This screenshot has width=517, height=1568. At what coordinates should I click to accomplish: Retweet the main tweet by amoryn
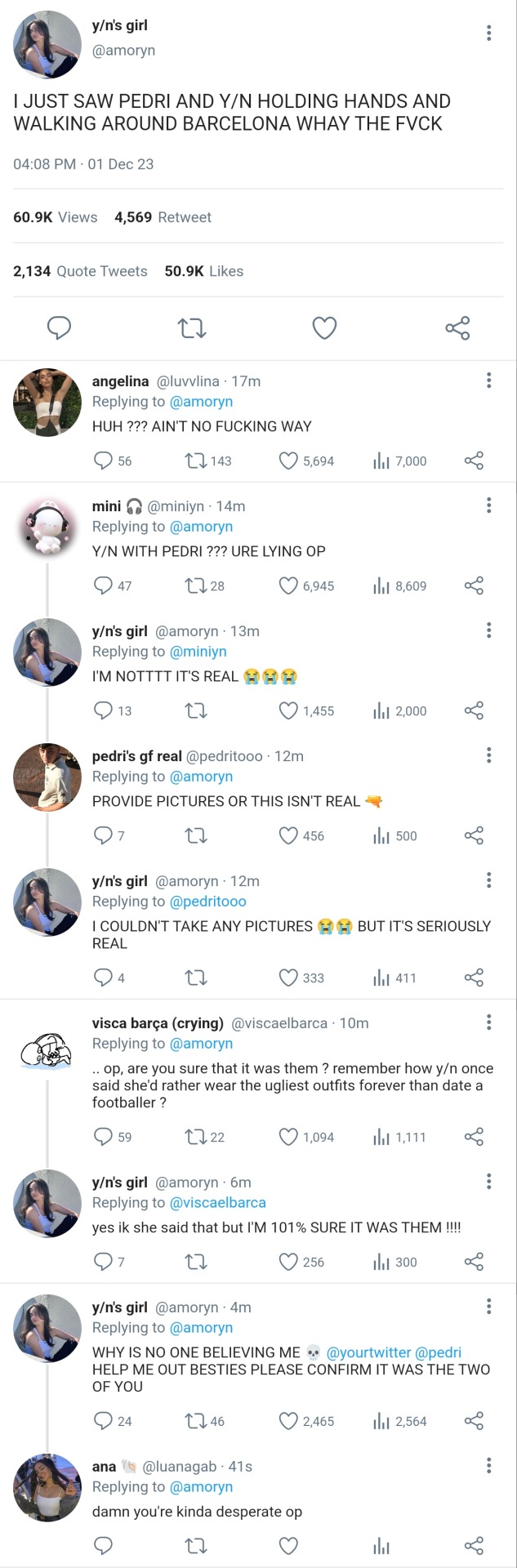[192, 328]
